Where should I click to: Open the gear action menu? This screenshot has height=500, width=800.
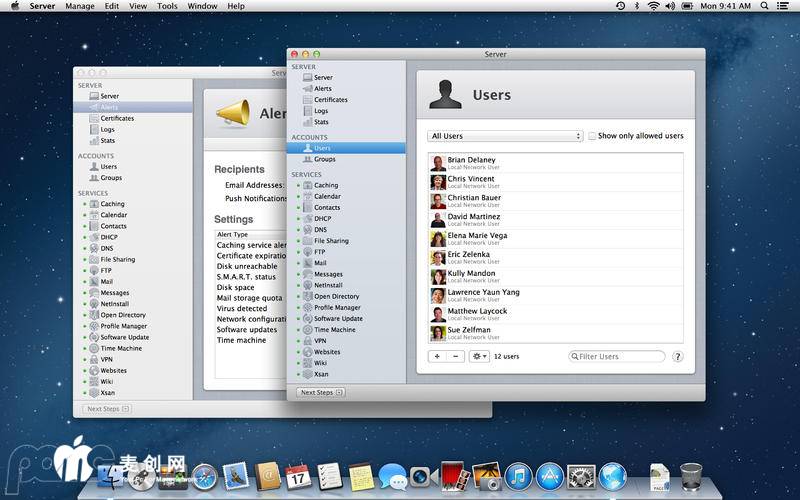(x=479, y=356)
